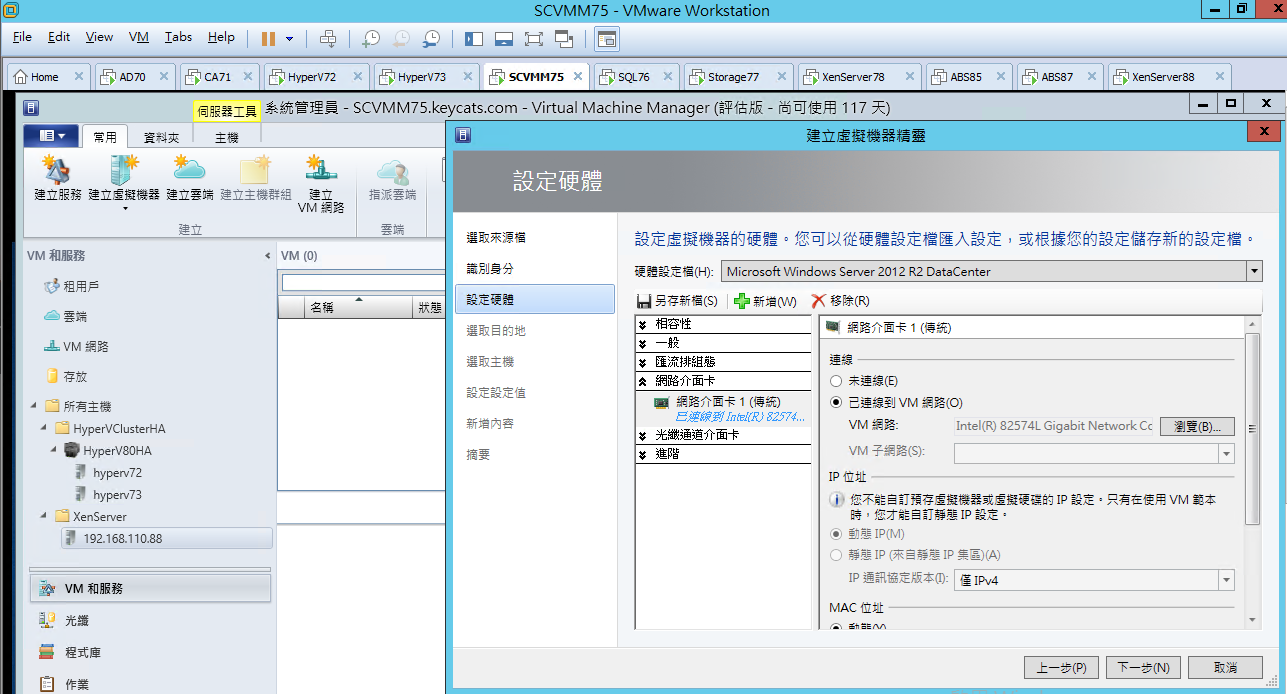Collapse the navigation pane arrow
Screen dimensions: 1287x694
tap(267, 256)
